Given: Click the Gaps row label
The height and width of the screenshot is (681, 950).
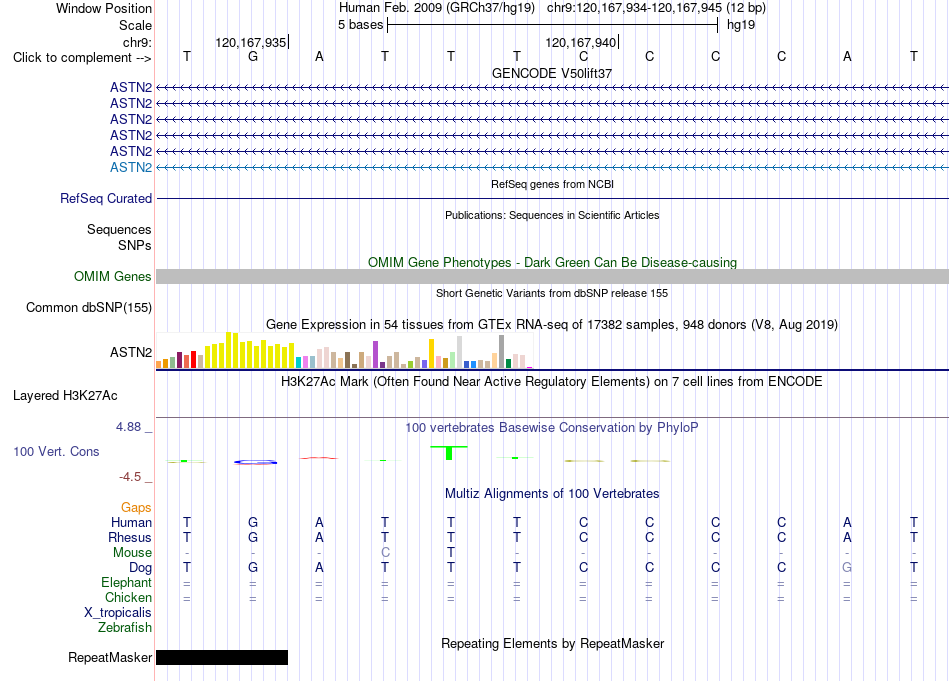Looking at the screenshot, I should click(x=136, y=508).
